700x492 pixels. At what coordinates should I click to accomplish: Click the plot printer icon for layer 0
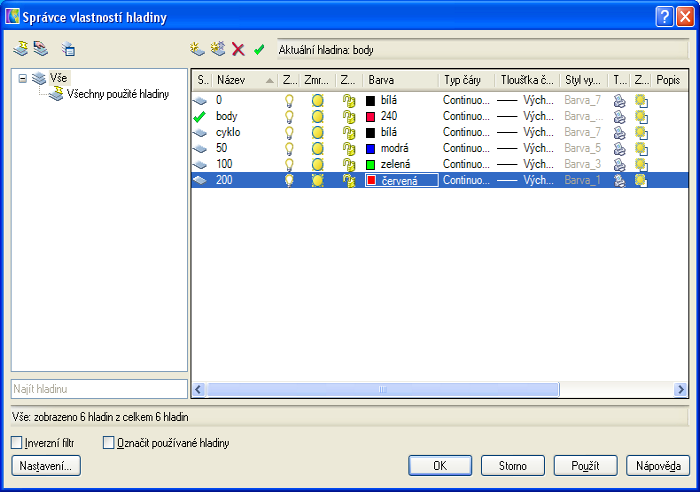619,101
